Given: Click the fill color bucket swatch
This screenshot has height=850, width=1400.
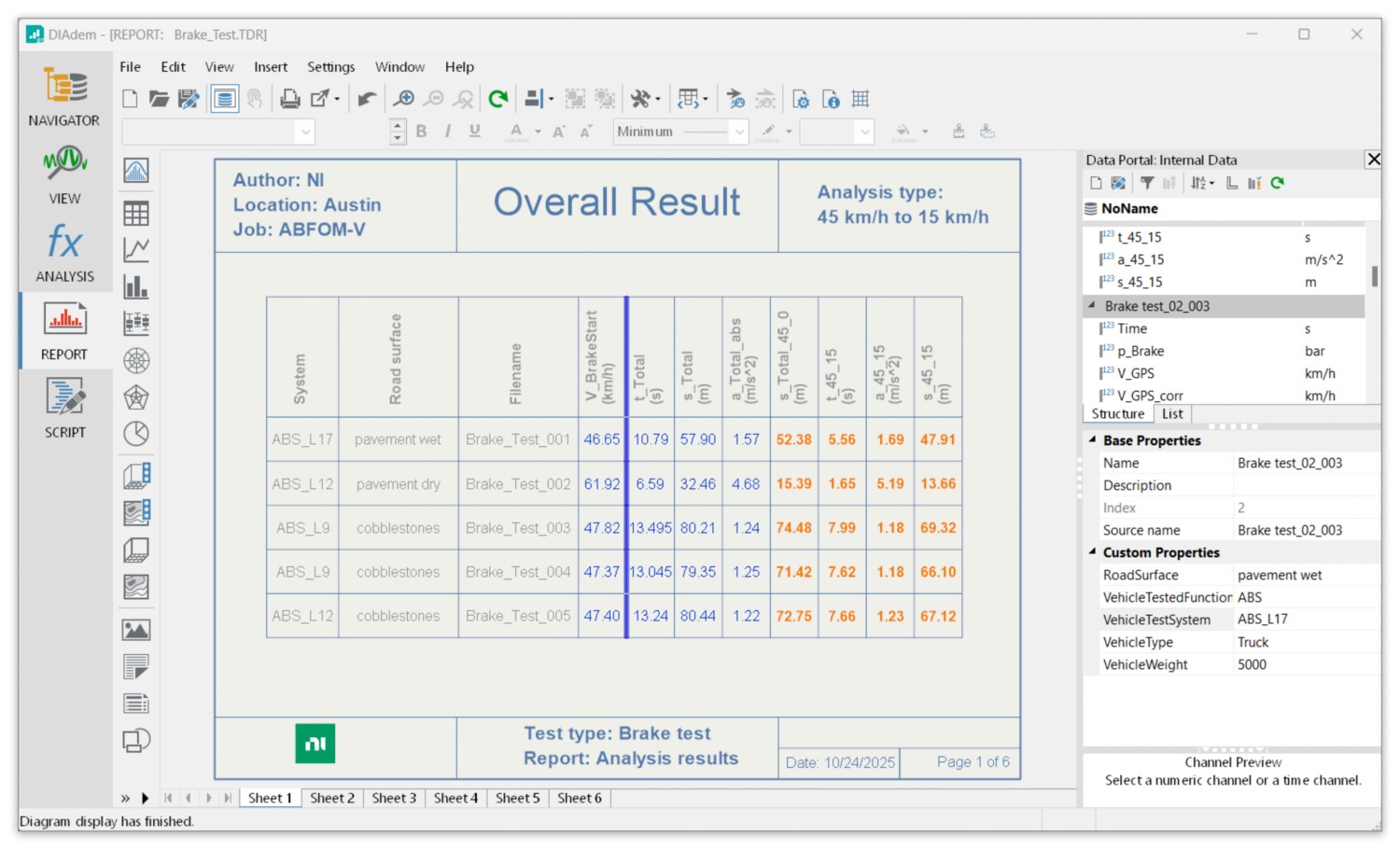Looking at the screenshot, I should [x=903, y=132].
